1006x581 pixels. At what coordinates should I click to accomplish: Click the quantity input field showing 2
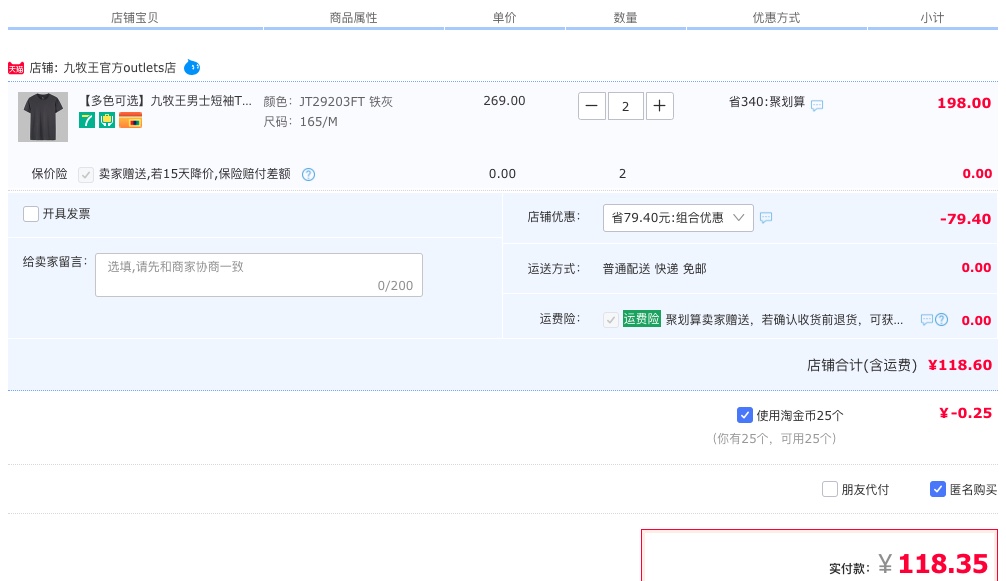point(626,106)
